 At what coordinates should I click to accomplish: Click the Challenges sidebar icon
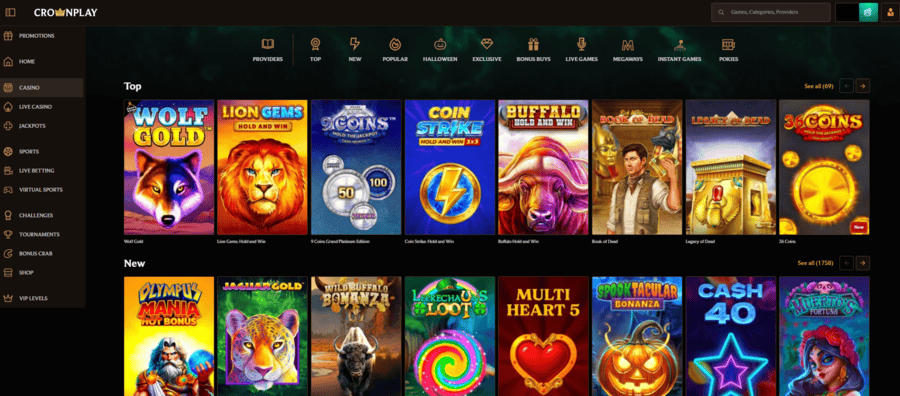[8, 215]
